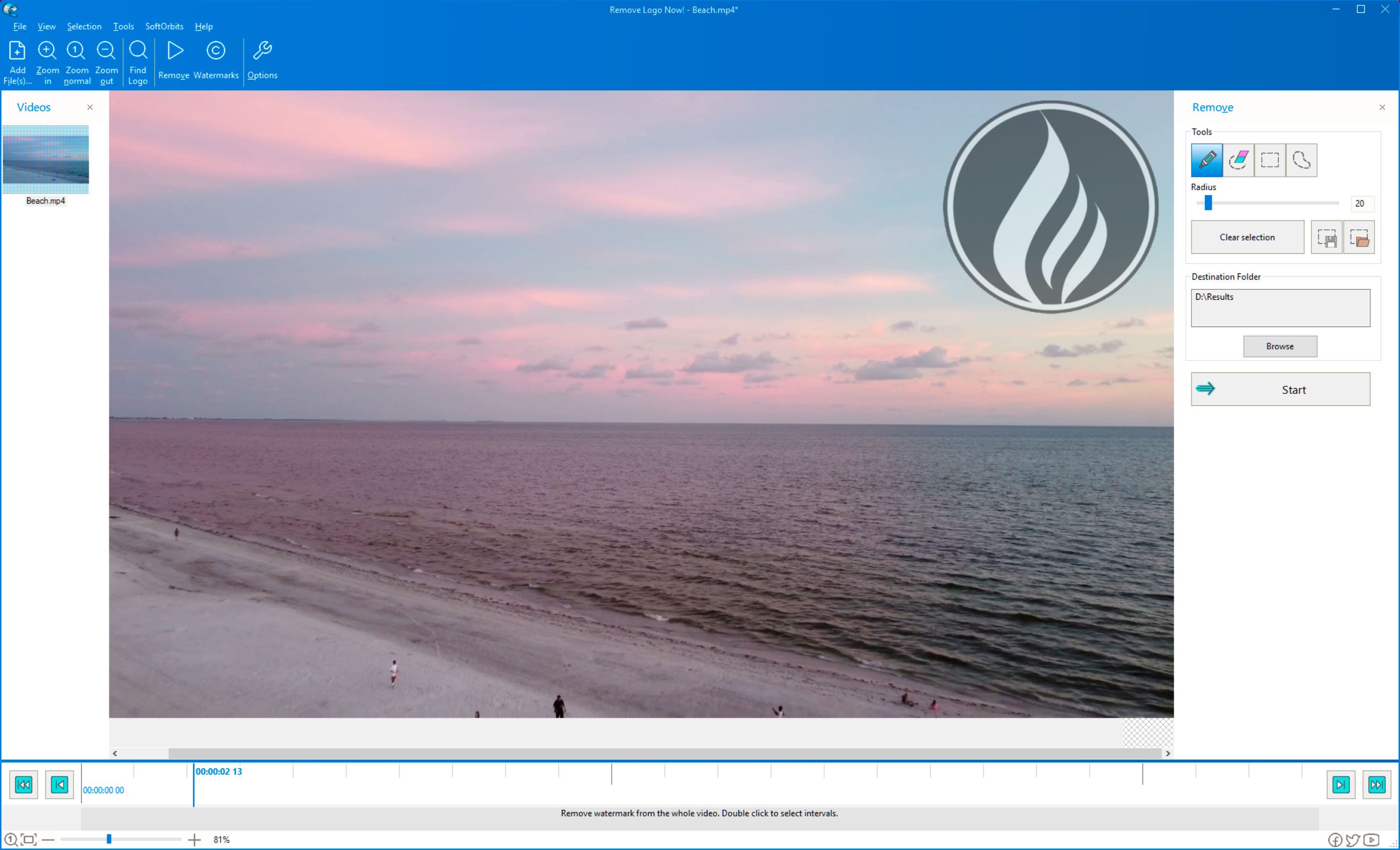
Task: Click the go-to-start playback control button
Action: coord(23,784)
